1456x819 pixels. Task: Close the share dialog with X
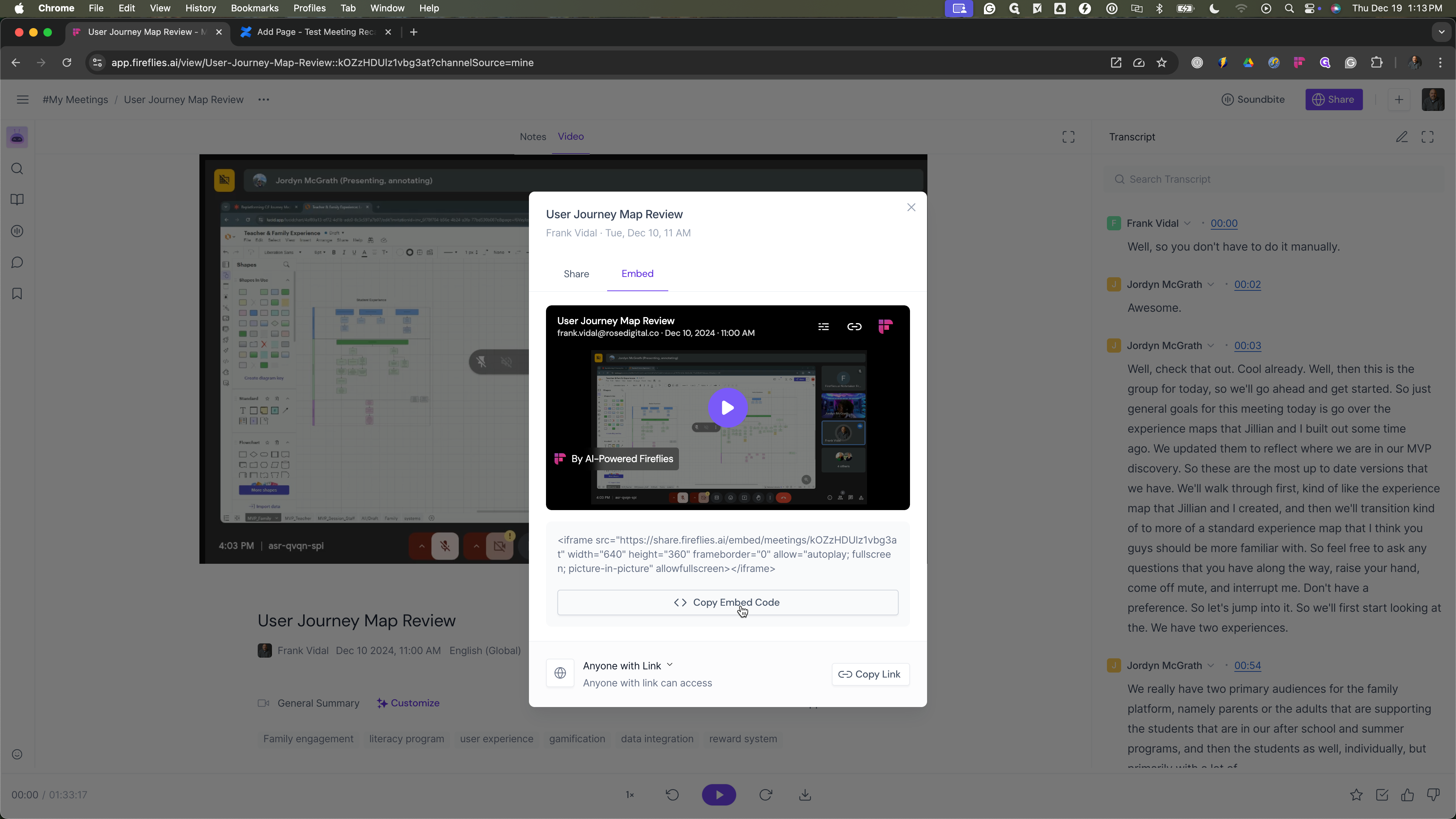(911, 208)
